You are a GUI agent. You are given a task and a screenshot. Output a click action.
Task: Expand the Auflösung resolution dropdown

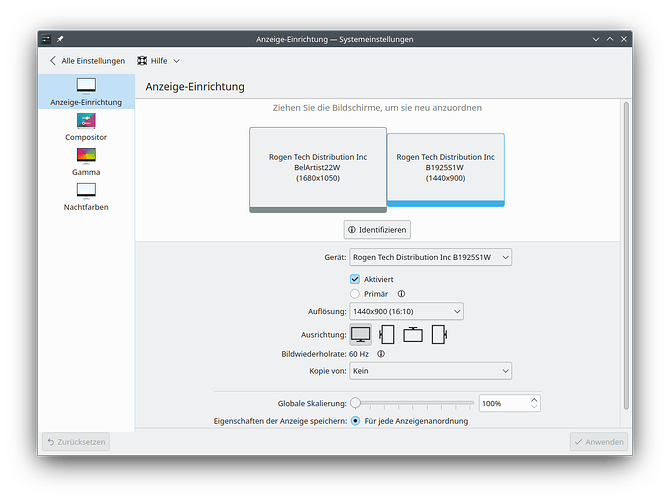[x=406, y=312]
